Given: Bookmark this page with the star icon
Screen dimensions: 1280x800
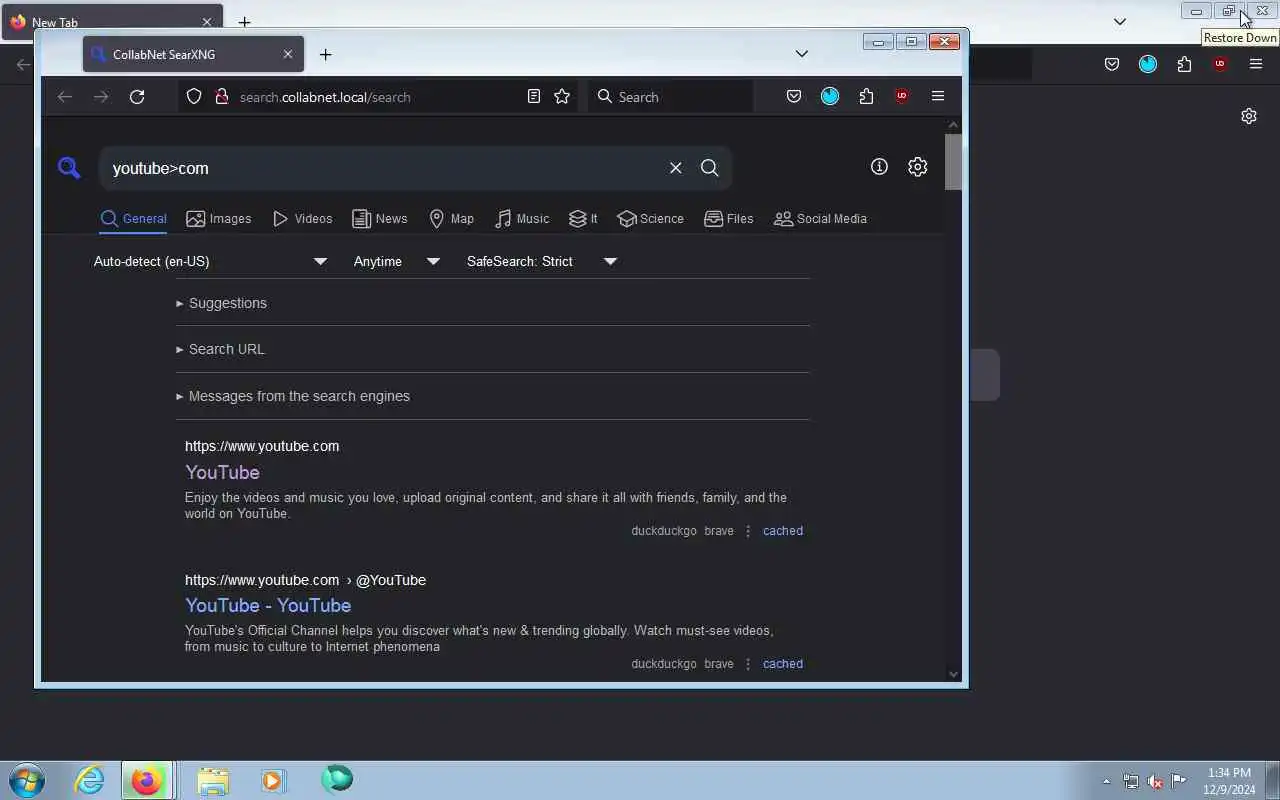Looking at the screenshot, I should coord(562,97).
